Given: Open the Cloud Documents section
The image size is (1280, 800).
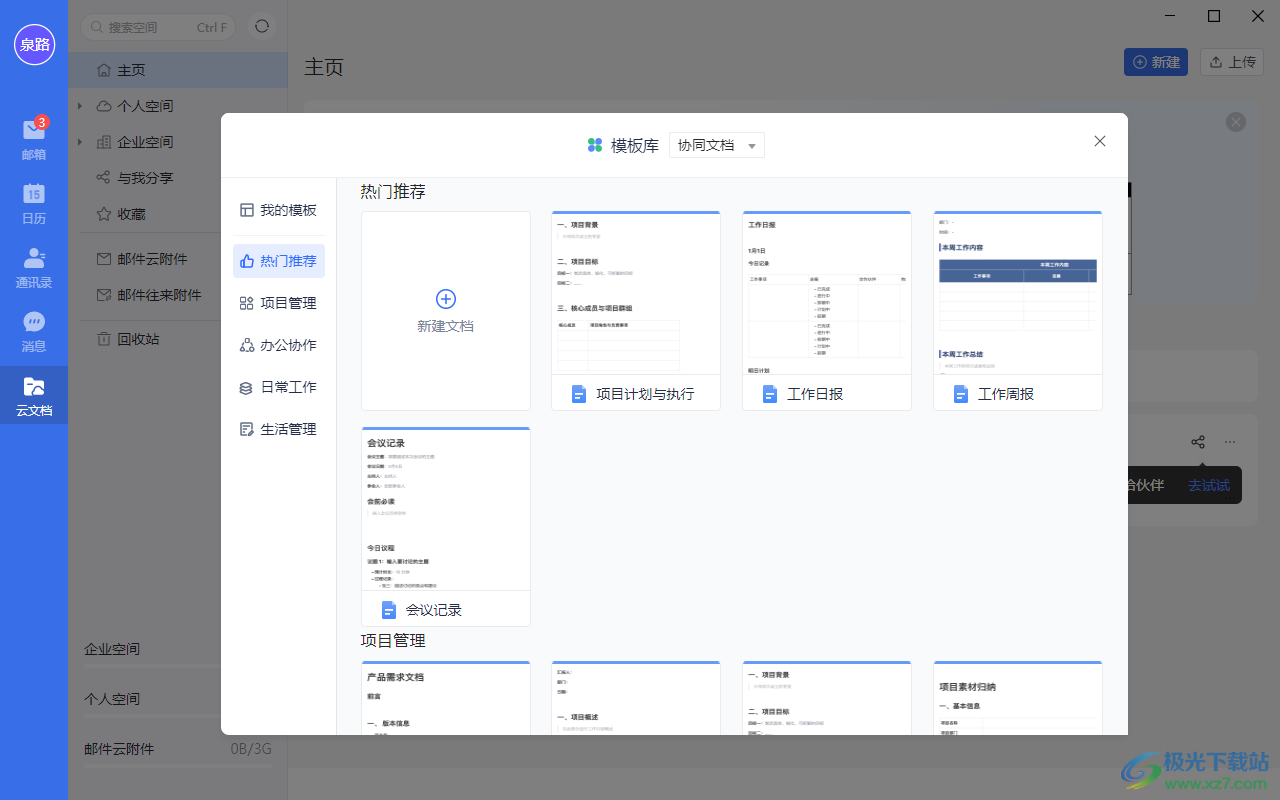Looking at the screenshot, I should (34, 396).
